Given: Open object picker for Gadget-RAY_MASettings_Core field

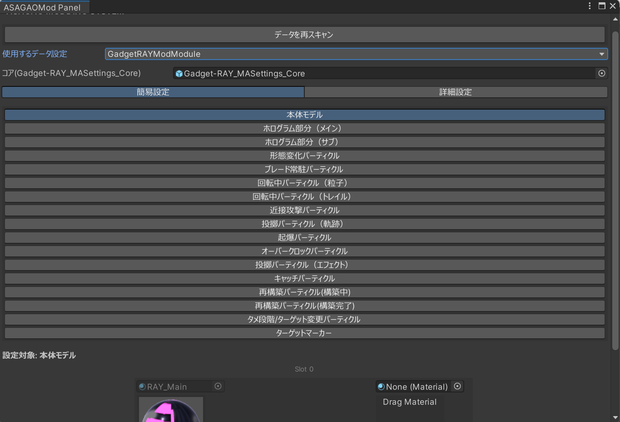Looking at the screenshot, I should point(601,73).
